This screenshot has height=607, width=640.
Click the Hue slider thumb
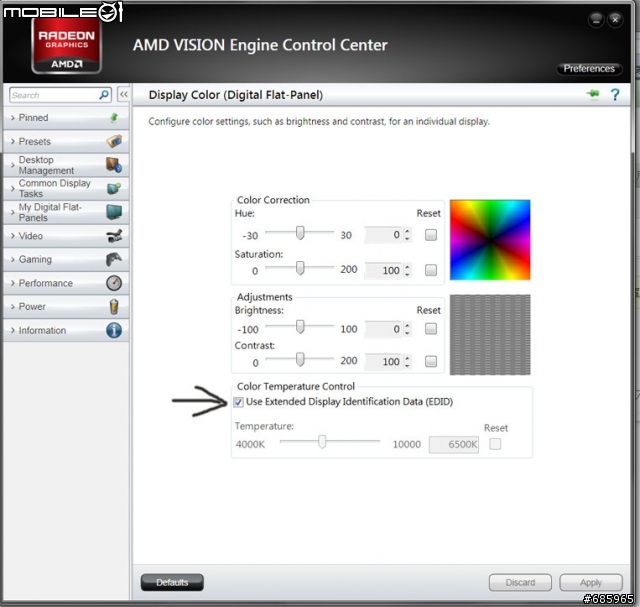(x=300, y=233)
